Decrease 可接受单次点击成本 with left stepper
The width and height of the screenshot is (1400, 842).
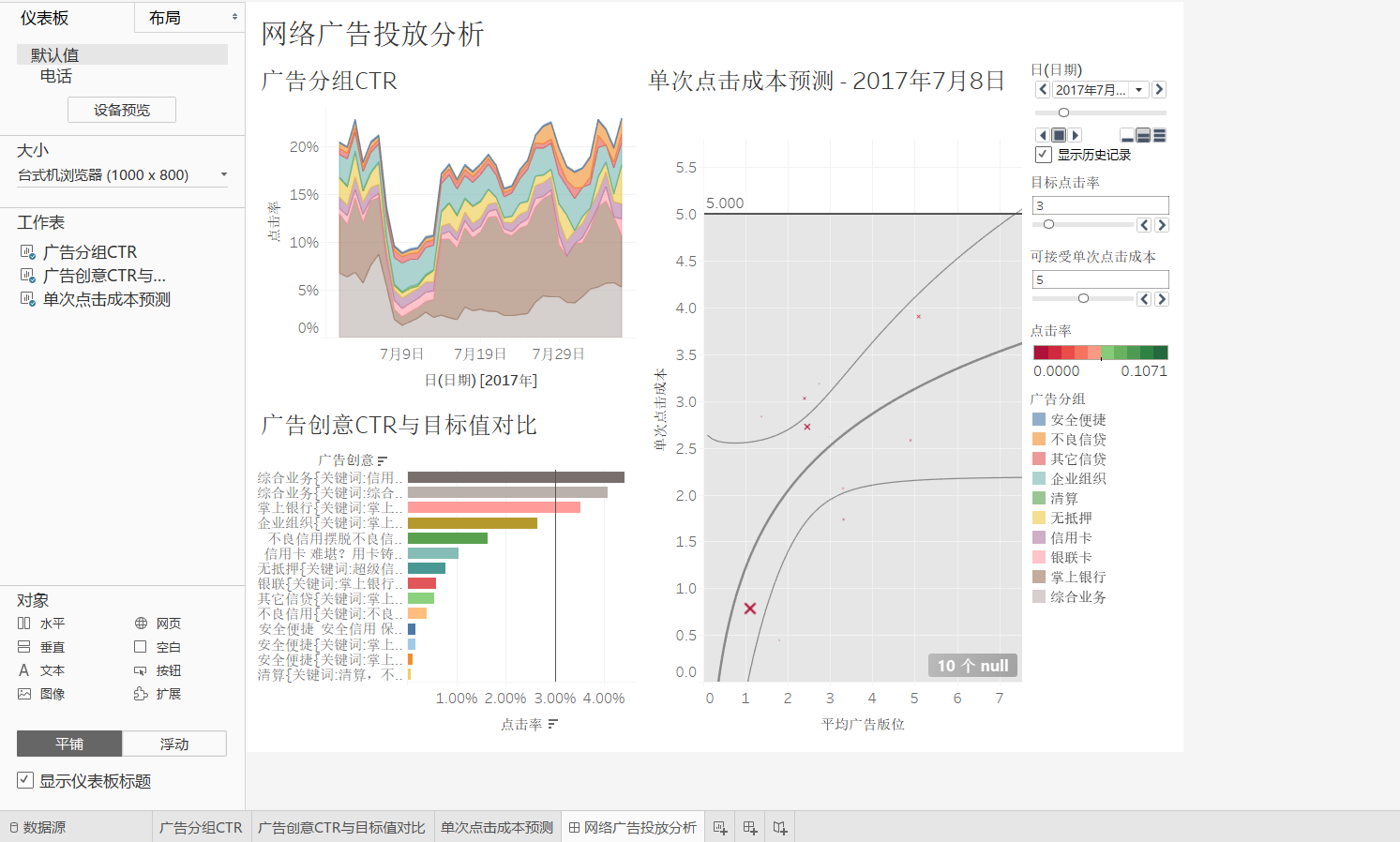[x=1144, y=299]
